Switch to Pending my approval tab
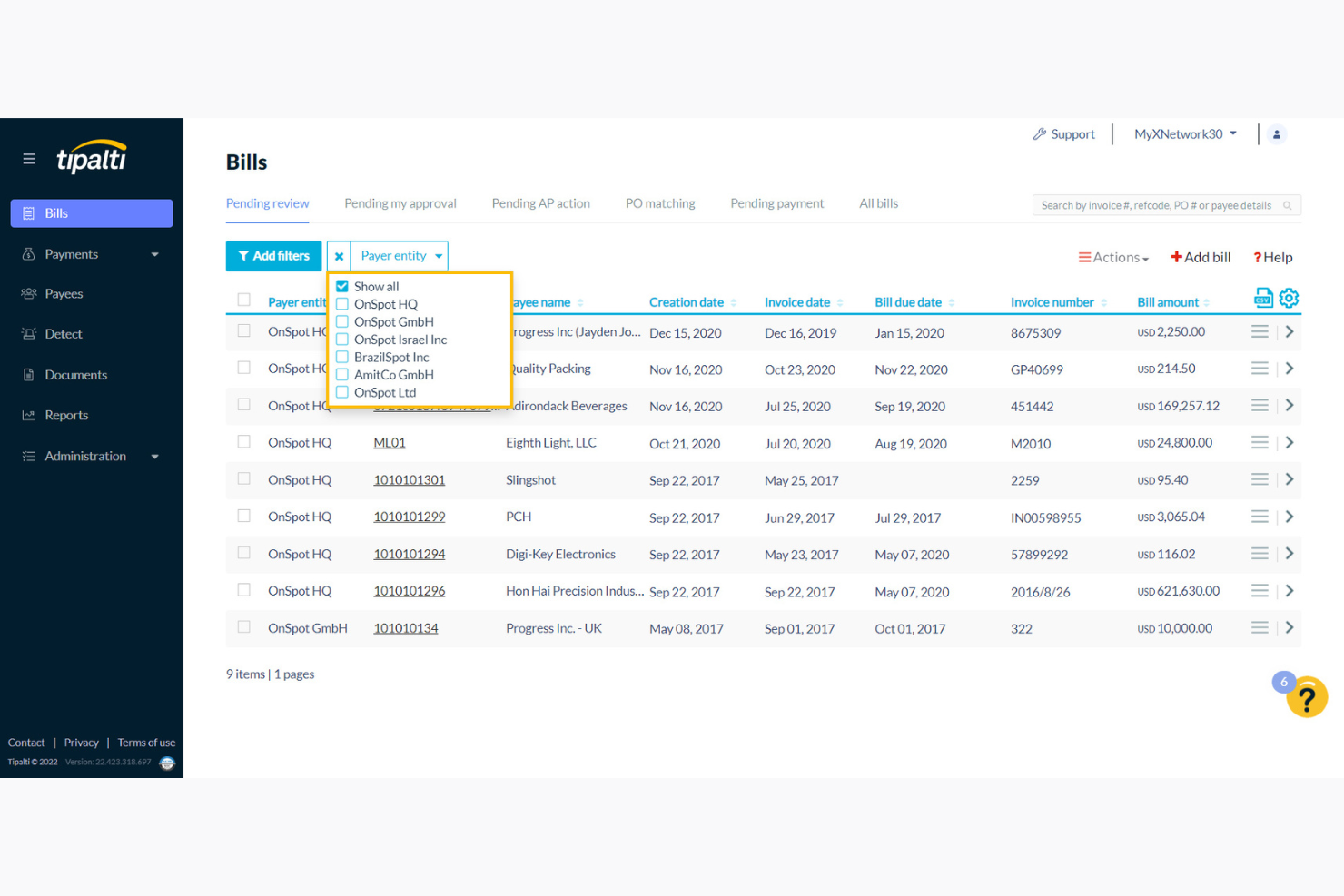This screenshot has height=896, width=1344. (x=400, y=203)
